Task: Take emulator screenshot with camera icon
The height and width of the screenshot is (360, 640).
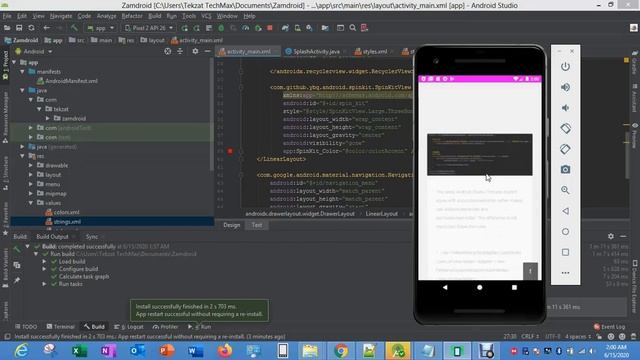Action: point(565,169)
